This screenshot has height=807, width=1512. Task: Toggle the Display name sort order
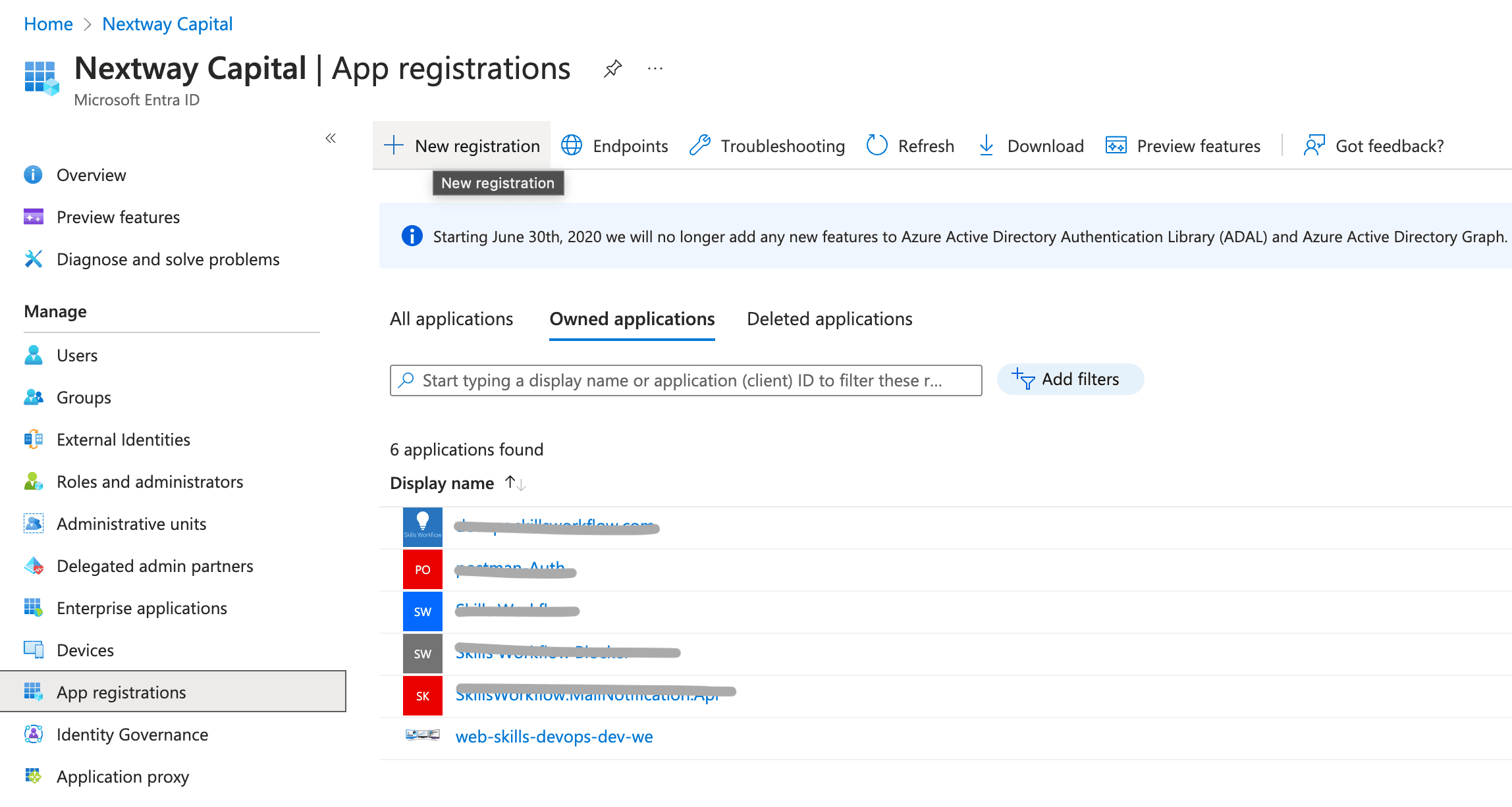coord(514,482)
